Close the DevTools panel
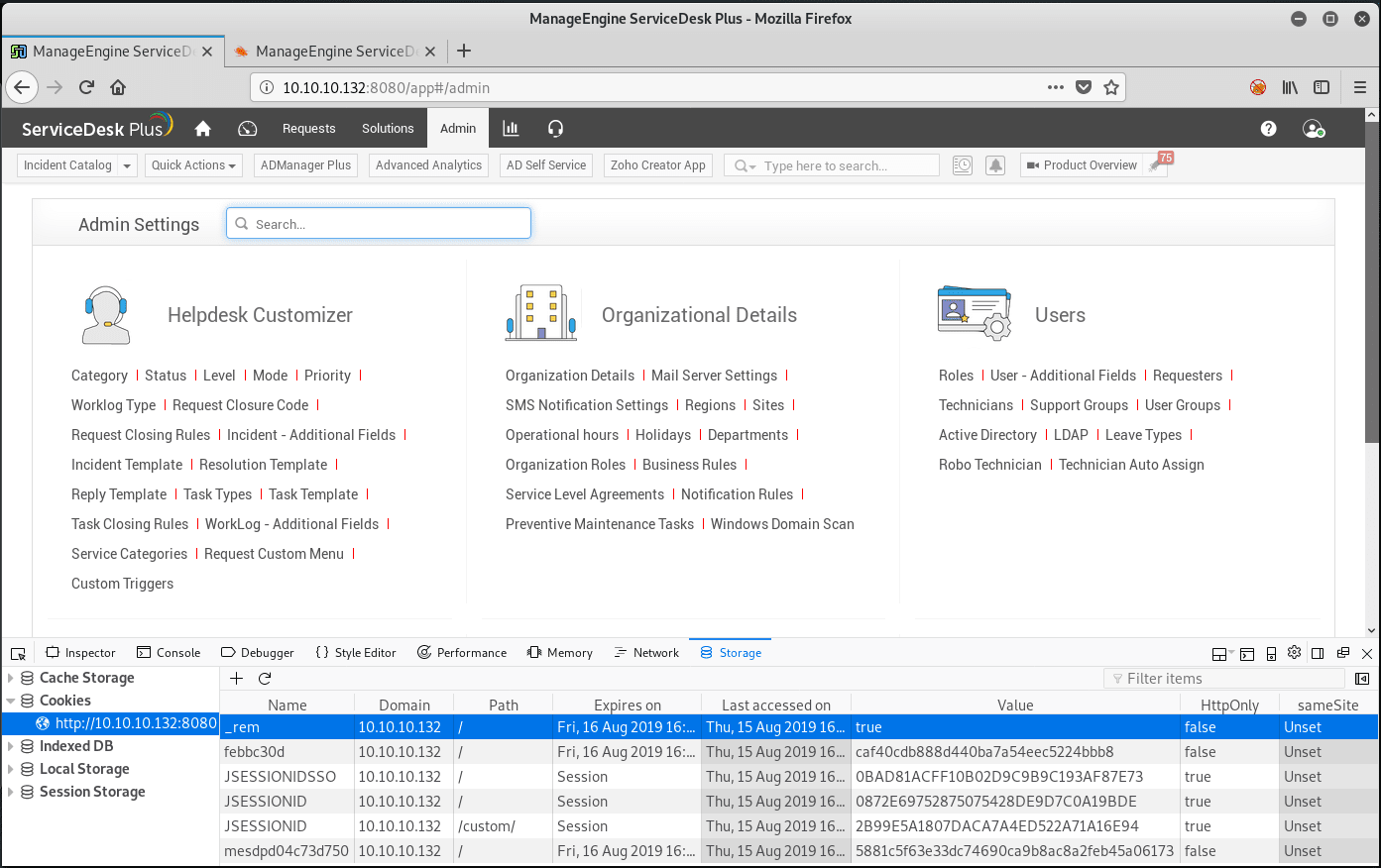Viewport: 1381px width, 868px height. point(1367,653)
